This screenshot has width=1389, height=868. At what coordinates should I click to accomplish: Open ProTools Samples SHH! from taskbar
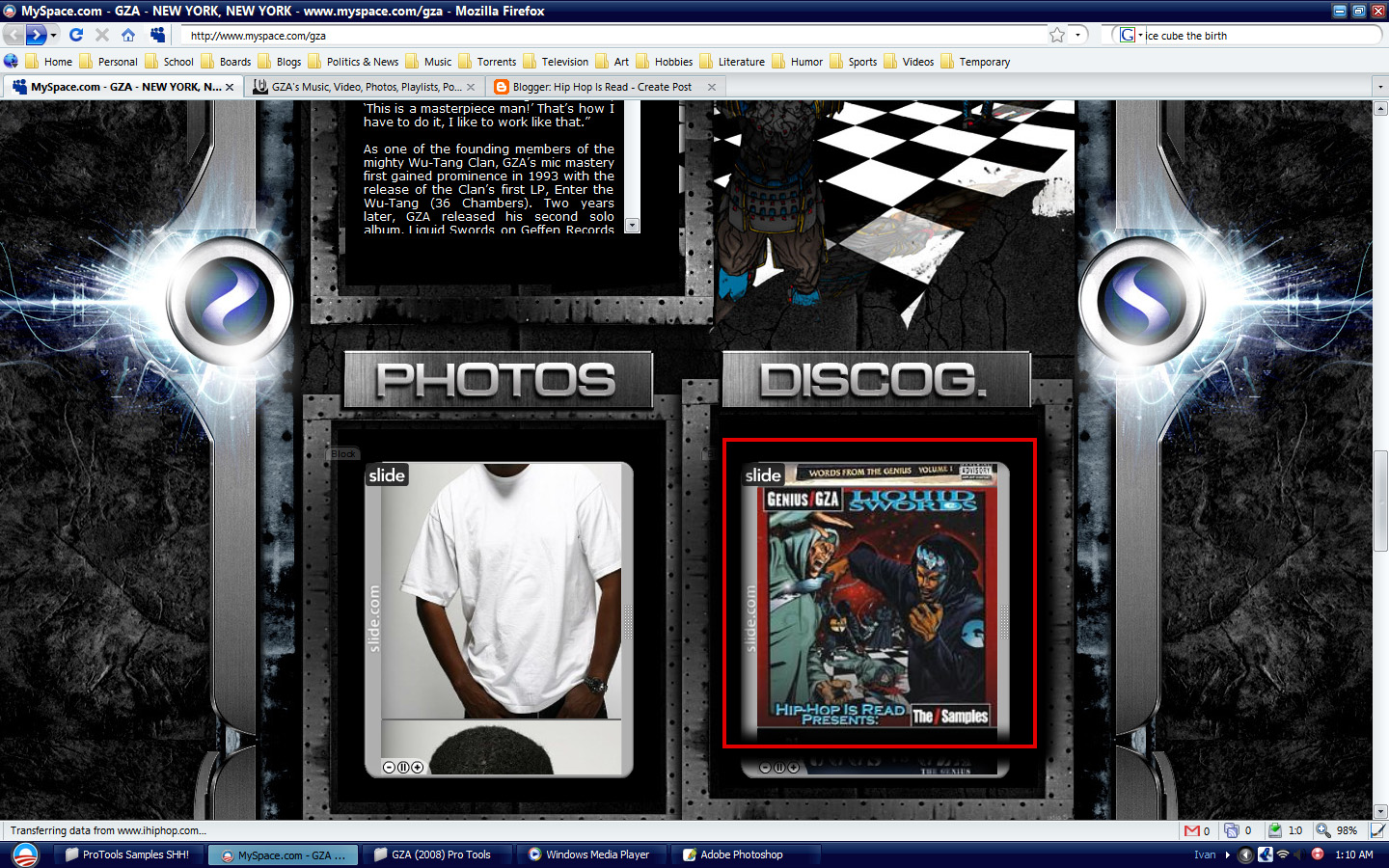pyautogui.click(x=128, y=854)
